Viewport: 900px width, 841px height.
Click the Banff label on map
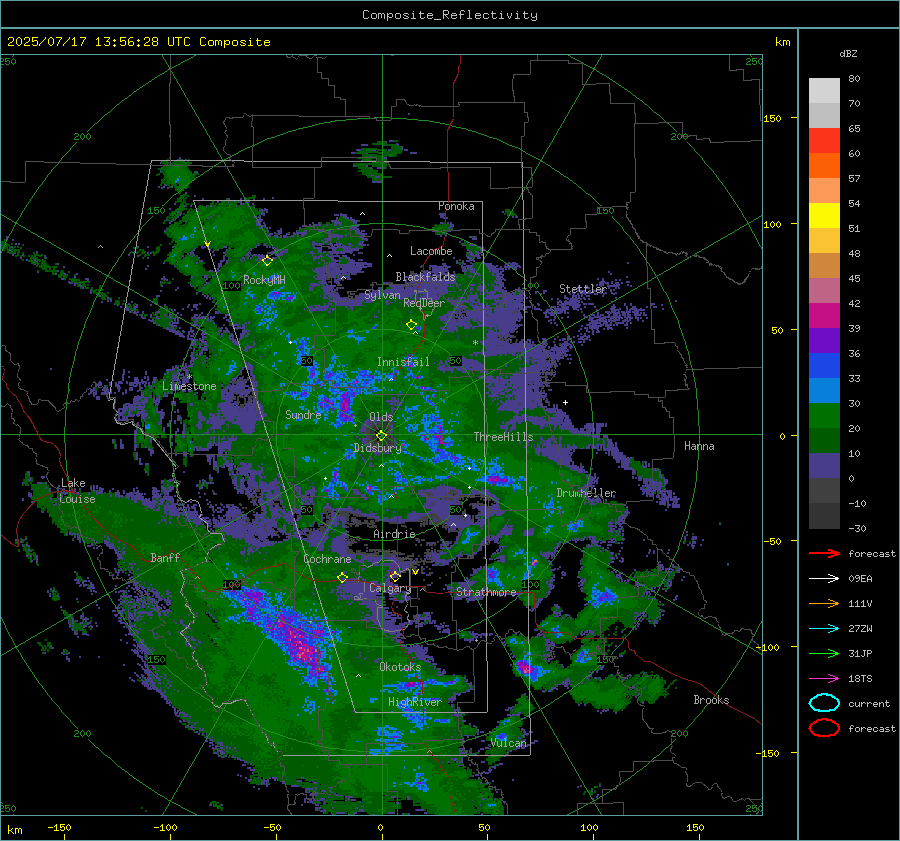tap(165, 557)
